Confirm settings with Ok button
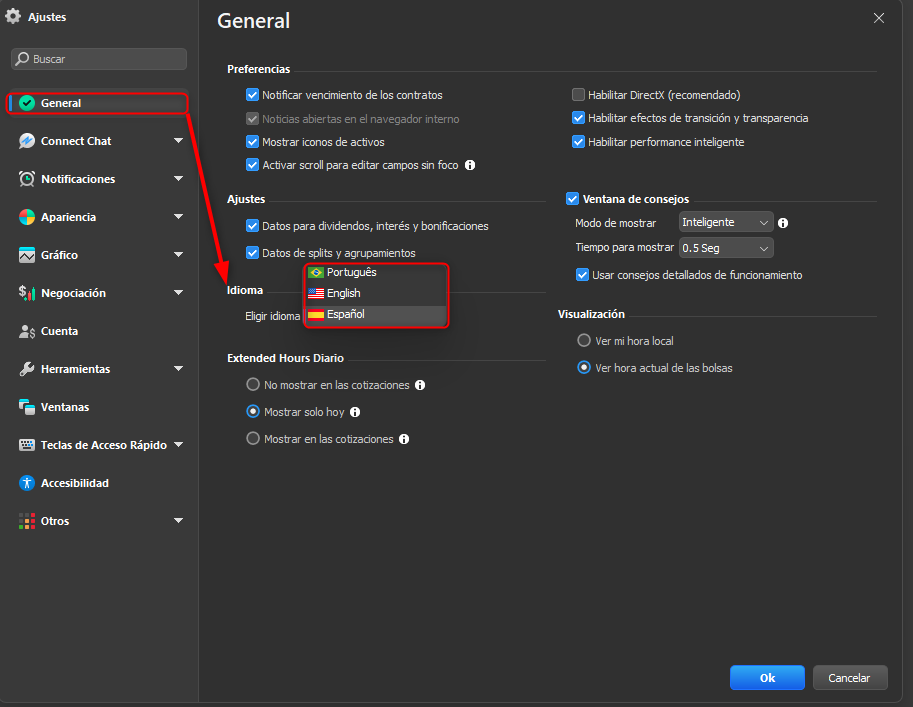Image resolution: width=913 pixels, height=707 pixels. (767, 678)
